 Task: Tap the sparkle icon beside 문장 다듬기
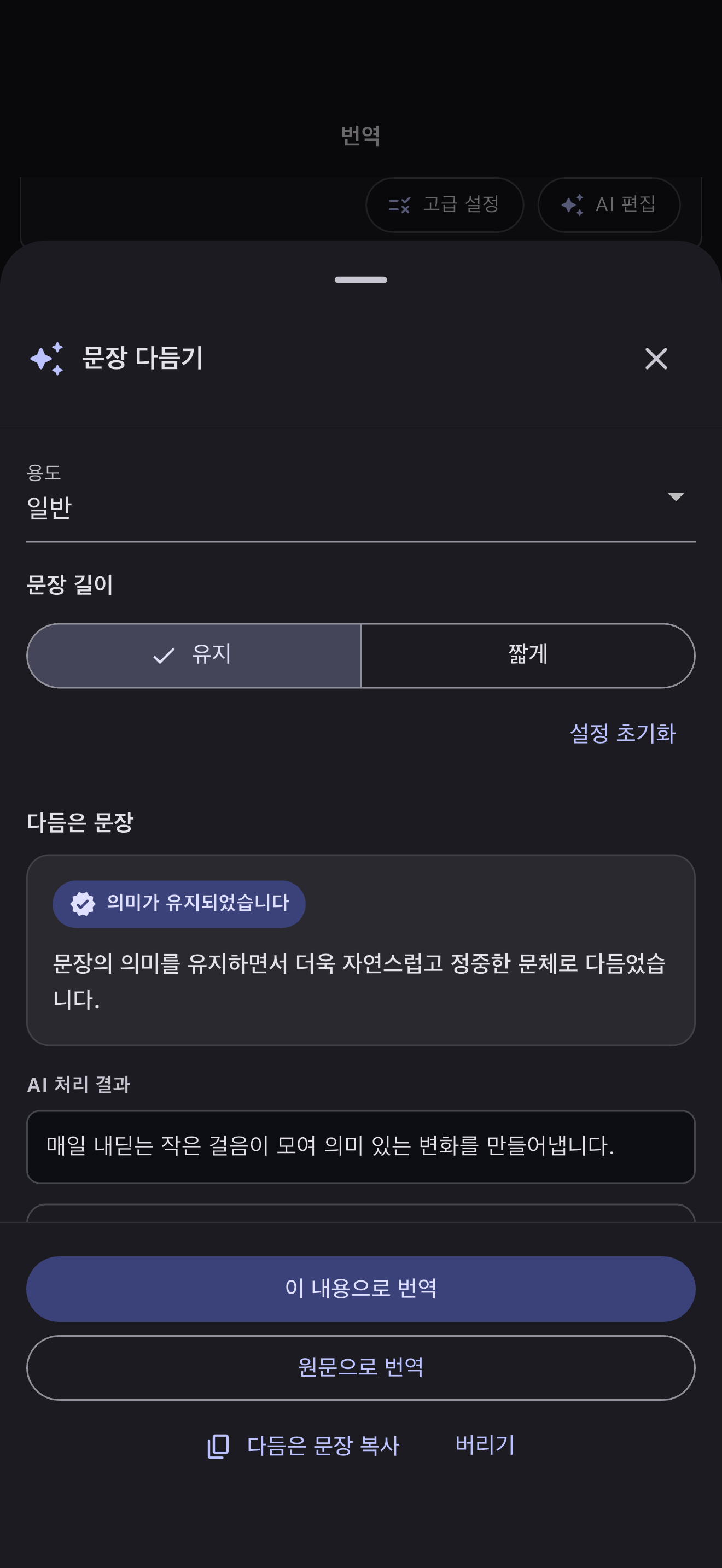click(47, 359)
